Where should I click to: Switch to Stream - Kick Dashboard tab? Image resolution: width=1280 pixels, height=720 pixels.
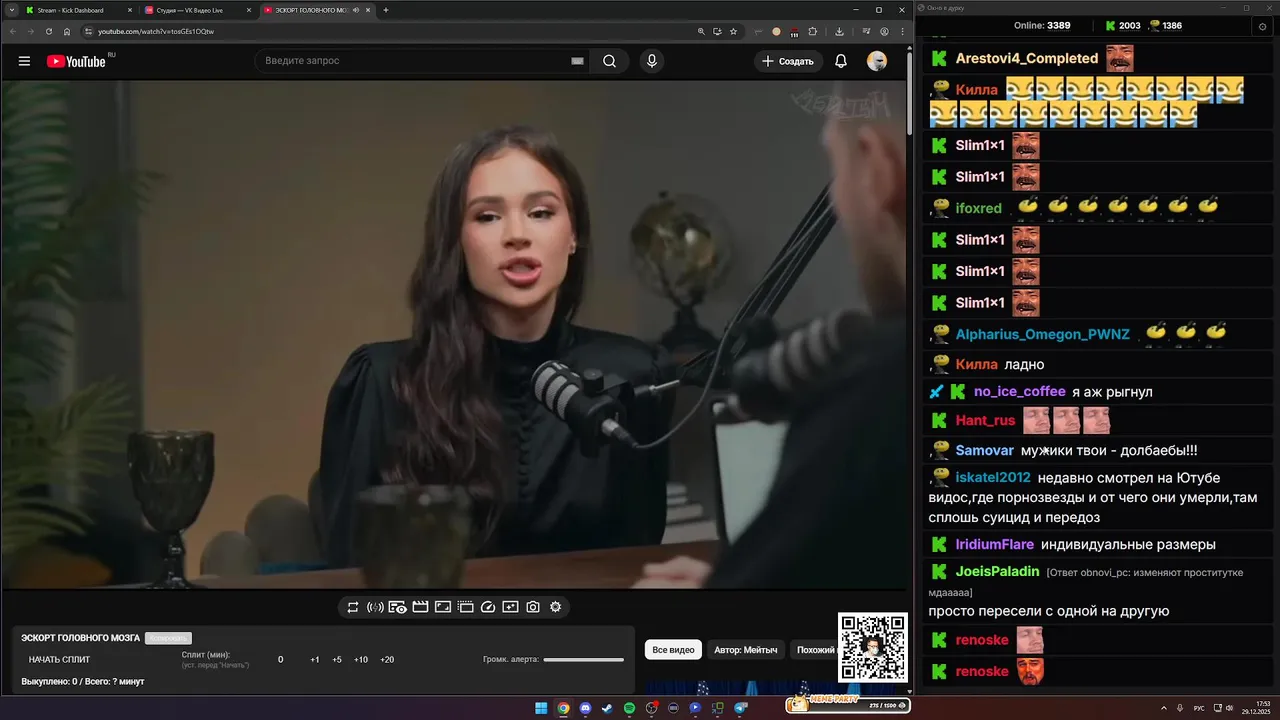click(78, 10)
